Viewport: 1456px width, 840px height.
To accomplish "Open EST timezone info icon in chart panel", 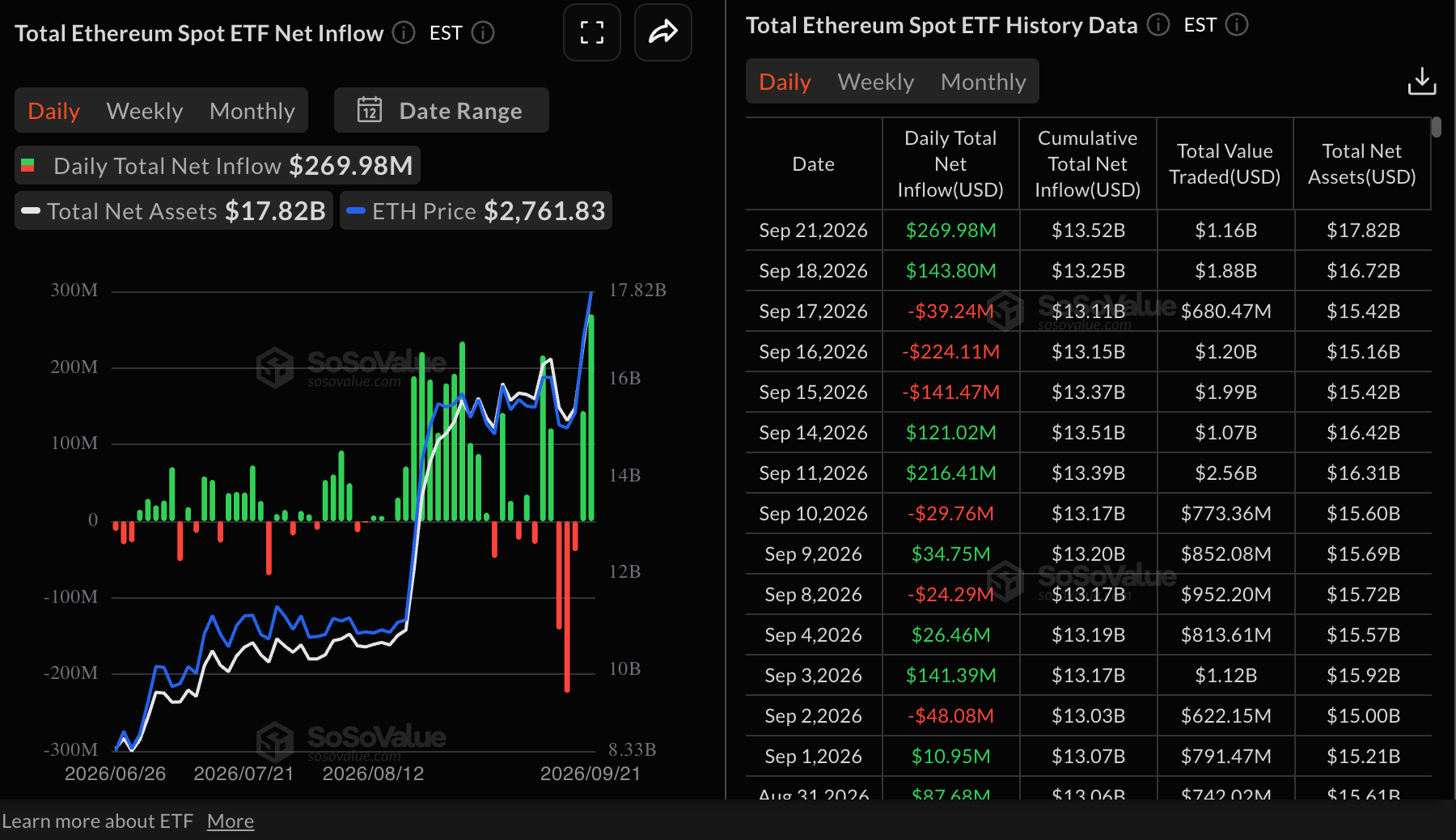I will 483,33.
